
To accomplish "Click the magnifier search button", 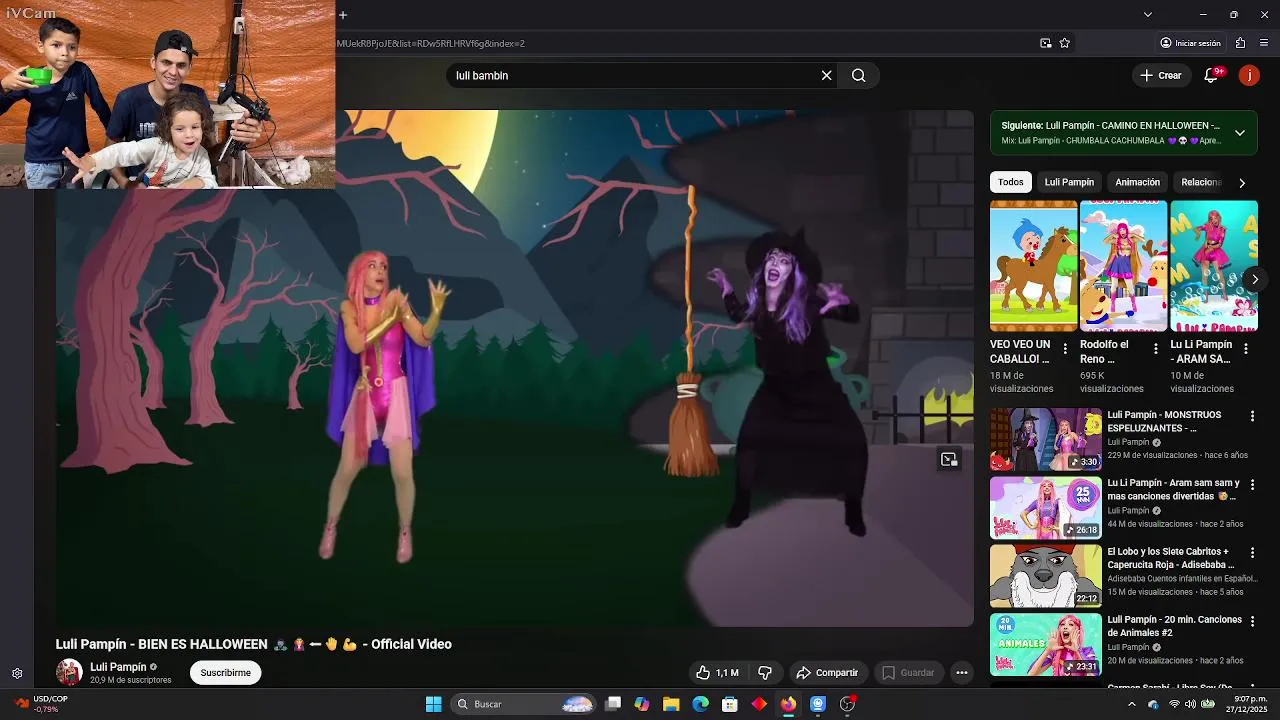I will point(858,75).
